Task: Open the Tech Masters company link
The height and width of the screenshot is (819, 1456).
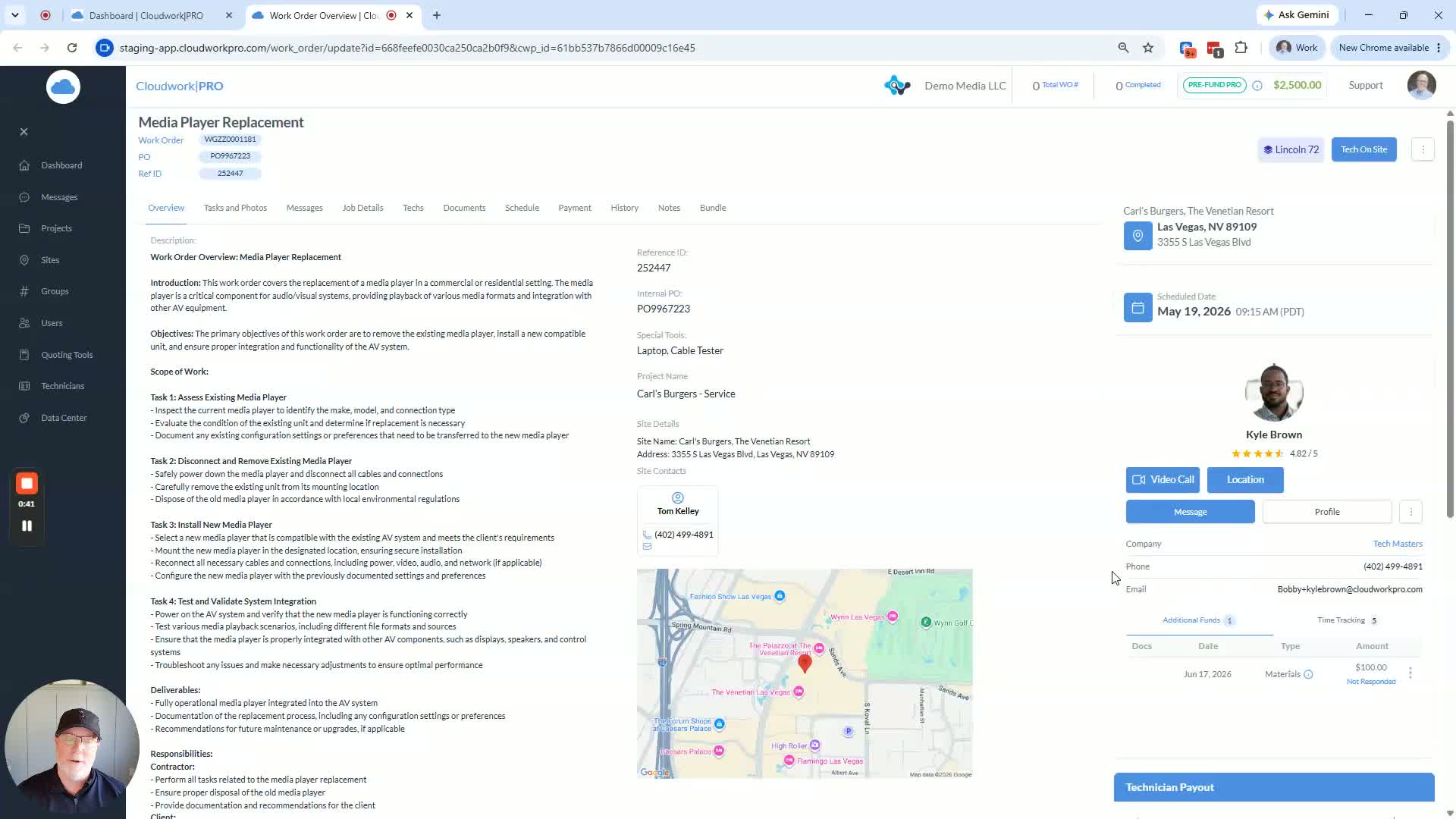Action: pyautogui.click(x=1398, y=544)
